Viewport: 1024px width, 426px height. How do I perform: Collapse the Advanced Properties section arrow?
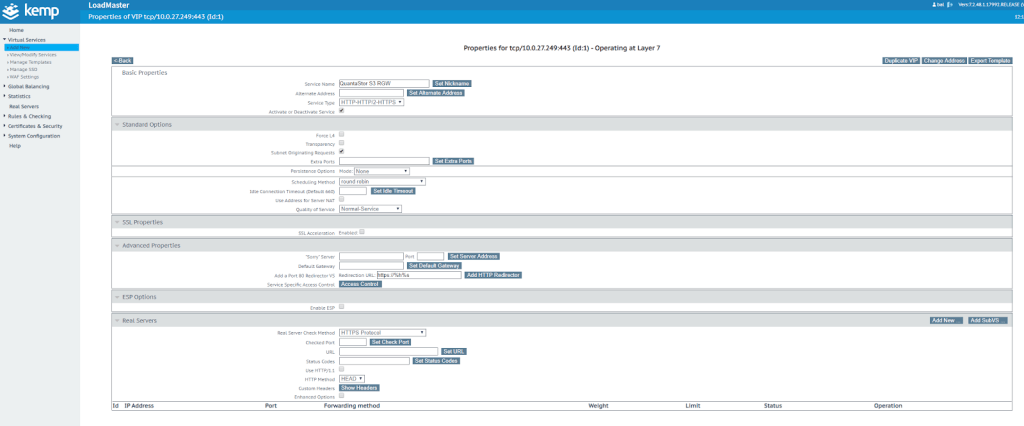pyautogui.click(x=116, y=245)
